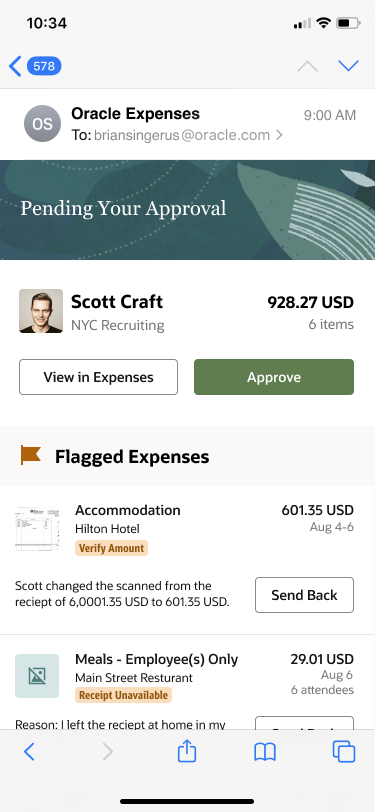Open the Hilton receipt thumbnail

(37, 529)
